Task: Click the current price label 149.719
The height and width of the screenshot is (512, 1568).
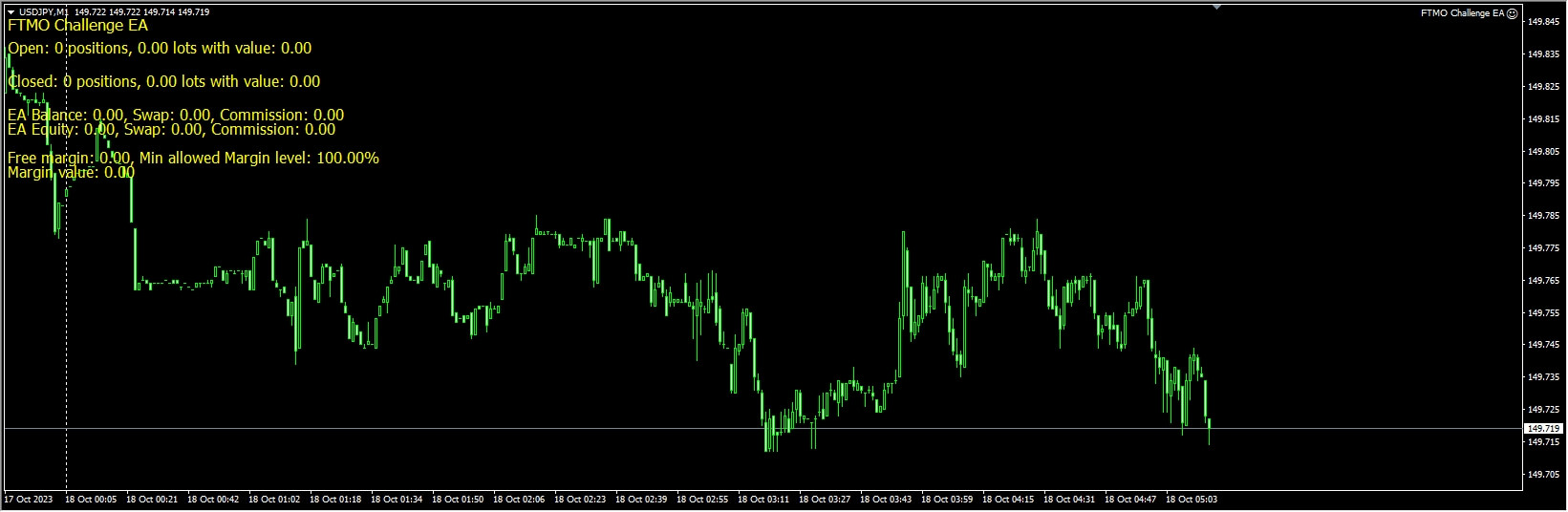Action: click(x=1543, y=429)
